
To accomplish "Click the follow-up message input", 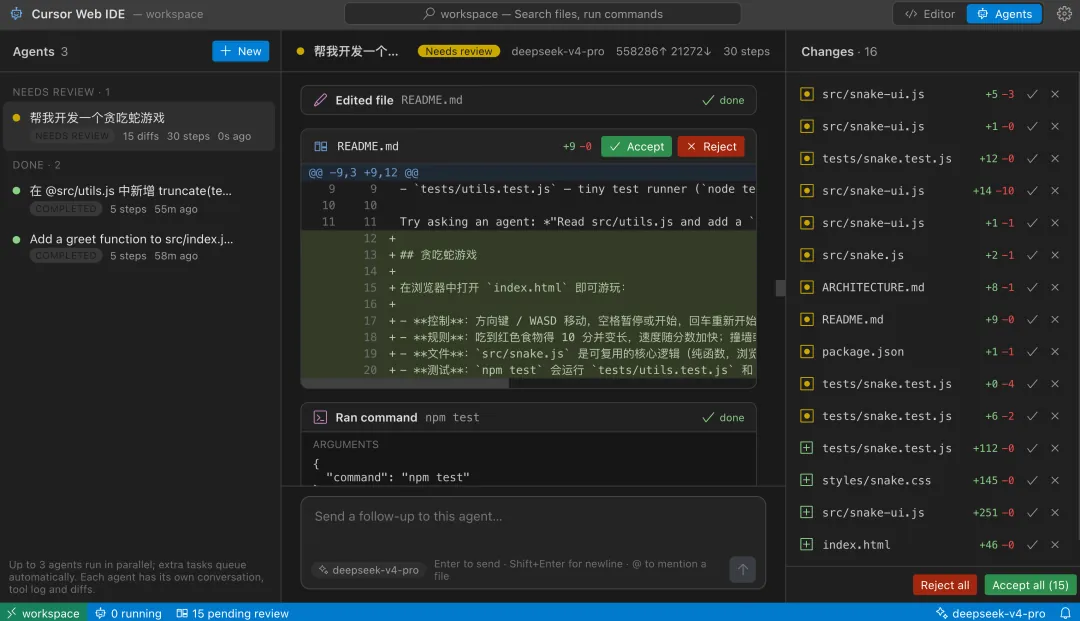I will click(x=533, y=516).
